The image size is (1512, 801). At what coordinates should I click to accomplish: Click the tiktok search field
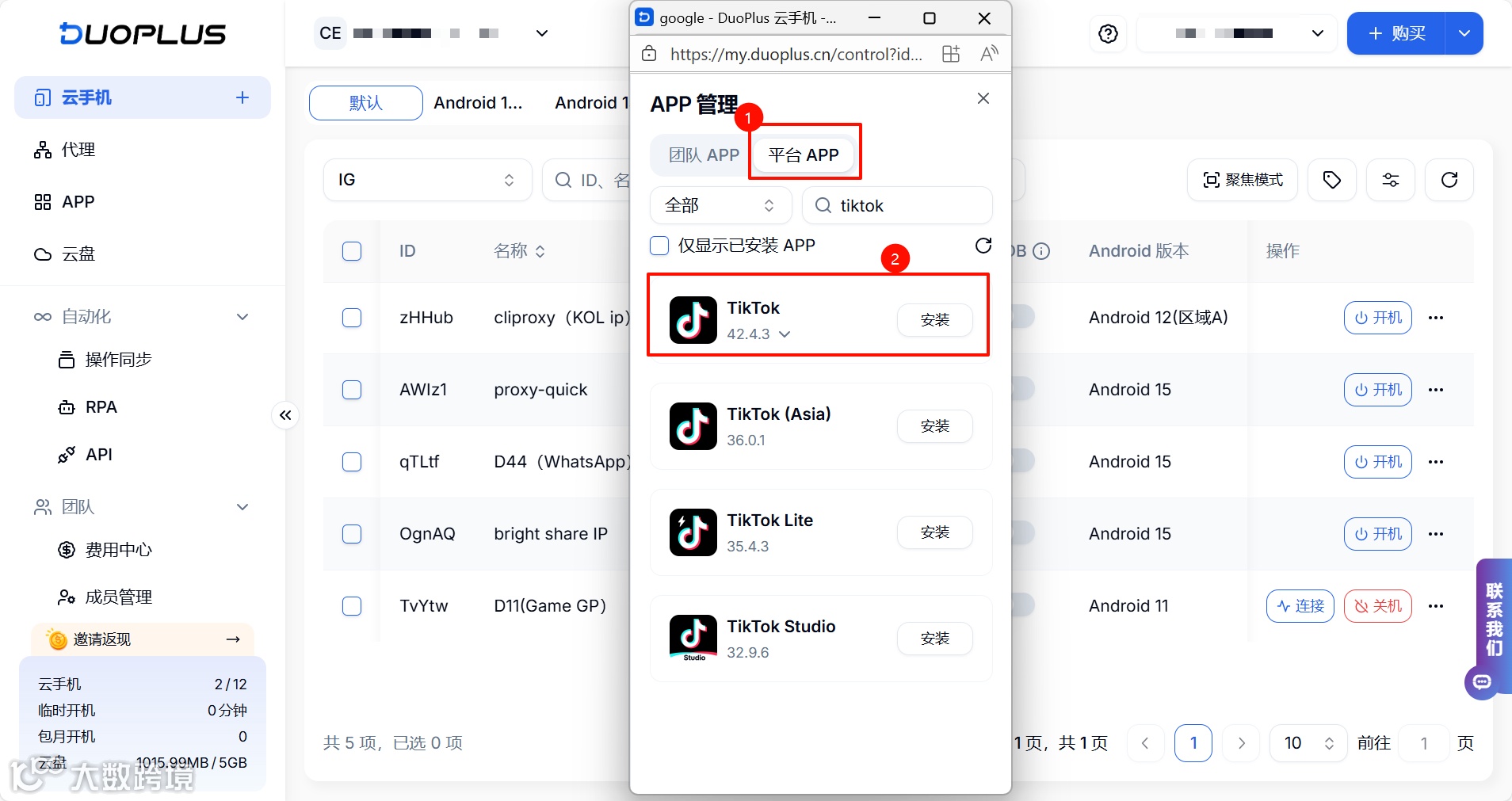897,206
